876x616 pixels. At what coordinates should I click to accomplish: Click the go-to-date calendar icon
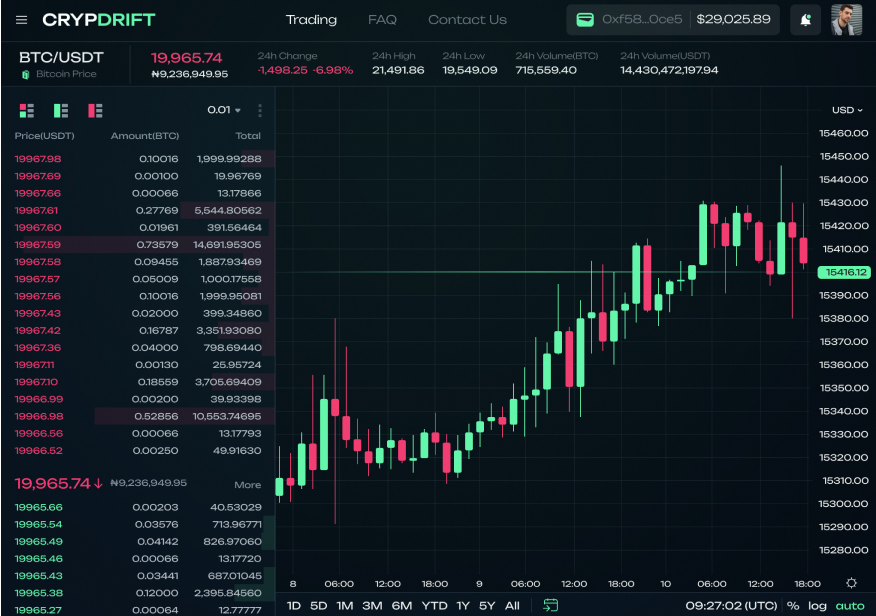pos(550,605)
